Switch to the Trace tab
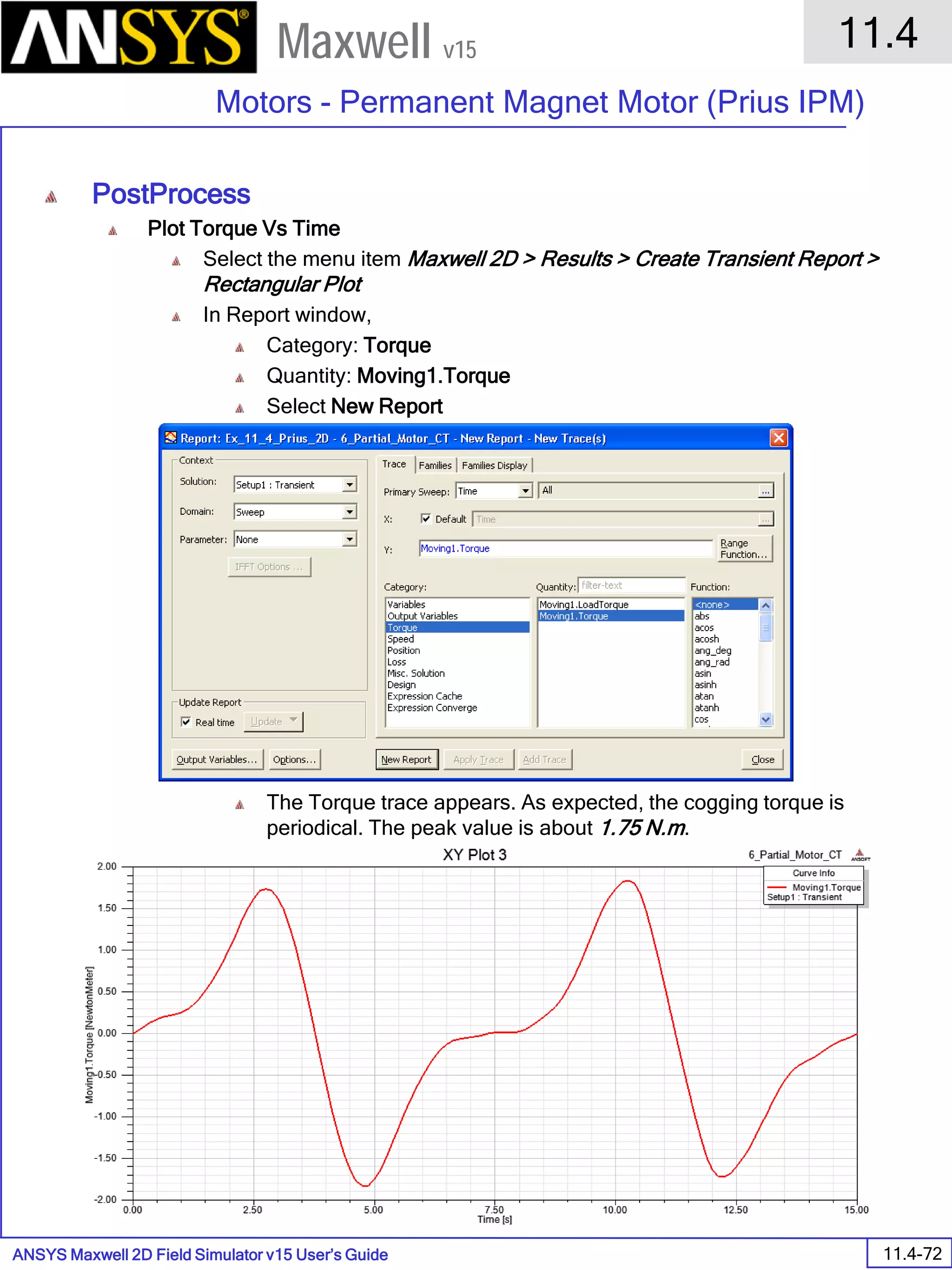The width and height of the screenshot is (952, 1270). 394,464
